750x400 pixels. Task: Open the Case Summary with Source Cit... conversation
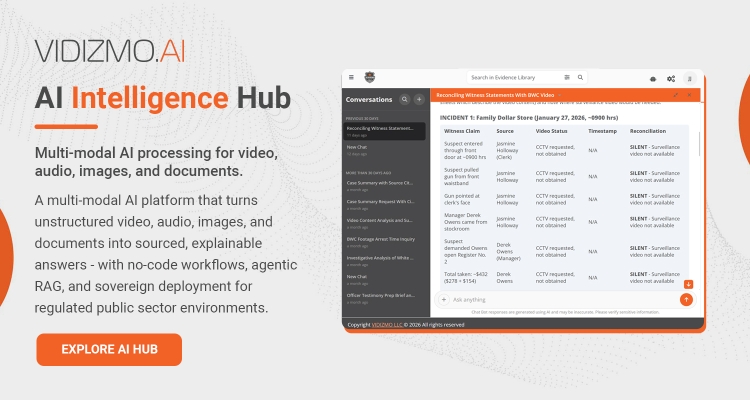click(384, 186)
